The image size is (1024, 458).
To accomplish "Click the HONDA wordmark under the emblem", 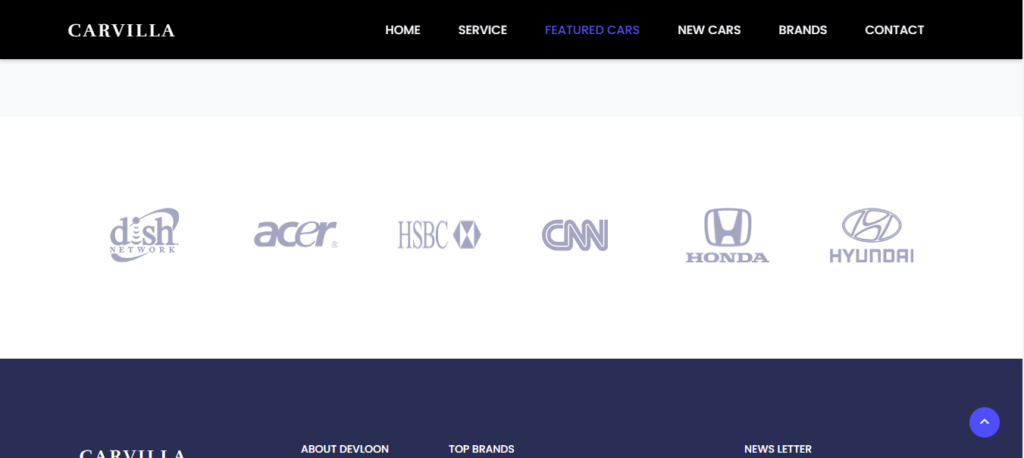I will click(727, 257).
